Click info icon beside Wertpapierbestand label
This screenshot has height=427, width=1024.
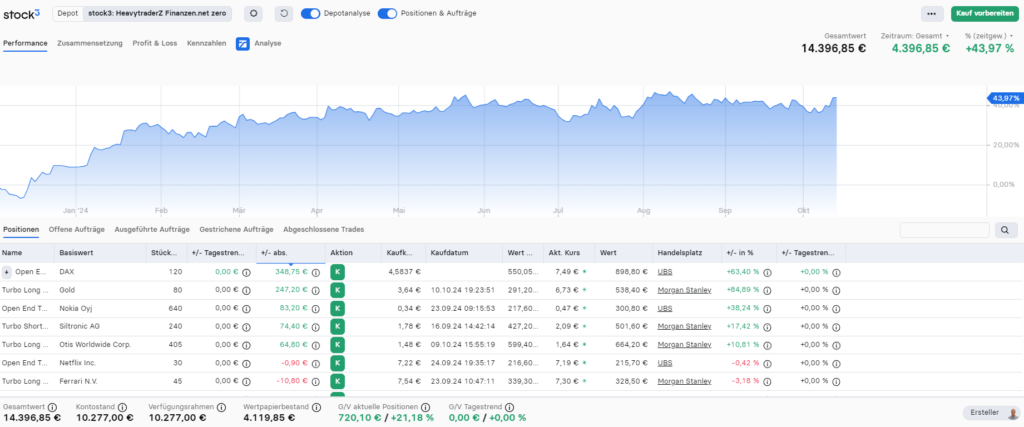317,407
